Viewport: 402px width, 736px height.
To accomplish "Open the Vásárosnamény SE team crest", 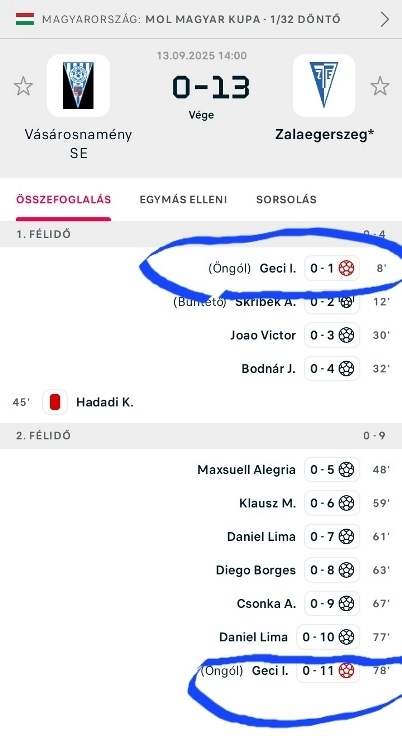I will (x=78, y=85).
